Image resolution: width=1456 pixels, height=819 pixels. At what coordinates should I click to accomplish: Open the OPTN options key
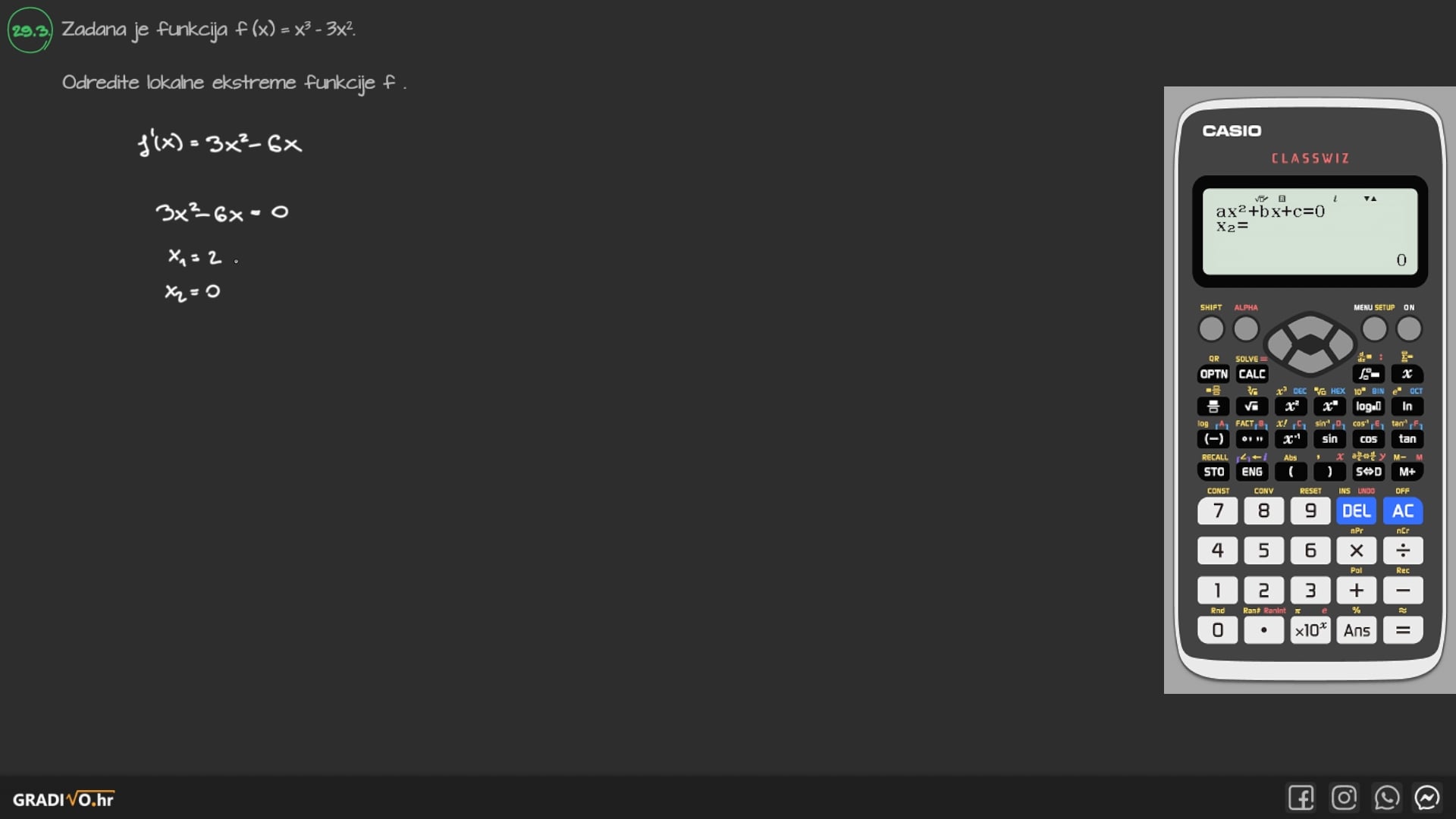click(1213, 374)
